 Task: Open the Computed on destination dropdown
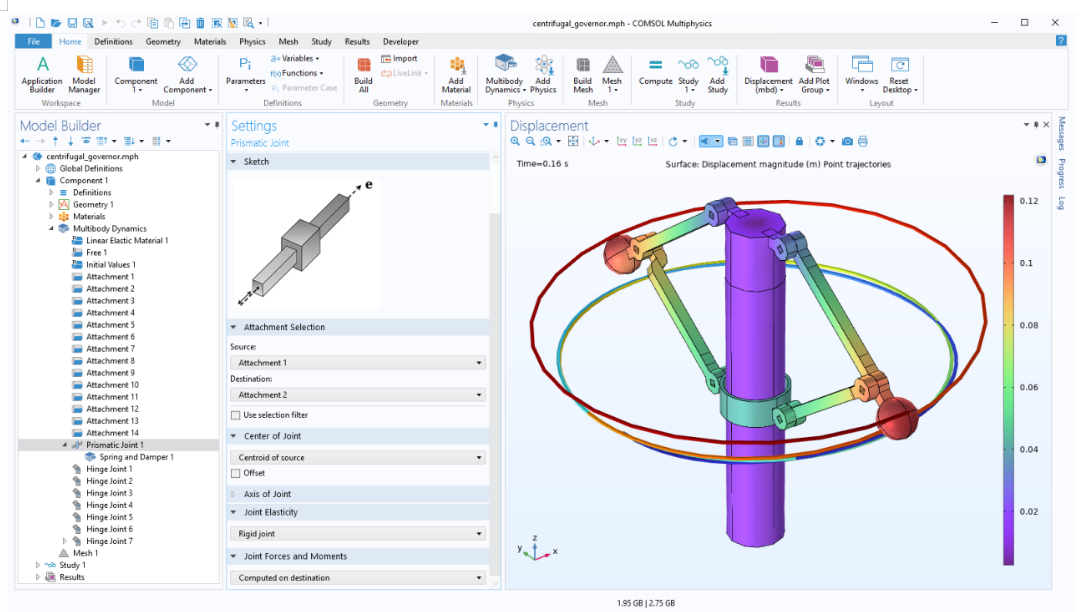pos(358,578)
